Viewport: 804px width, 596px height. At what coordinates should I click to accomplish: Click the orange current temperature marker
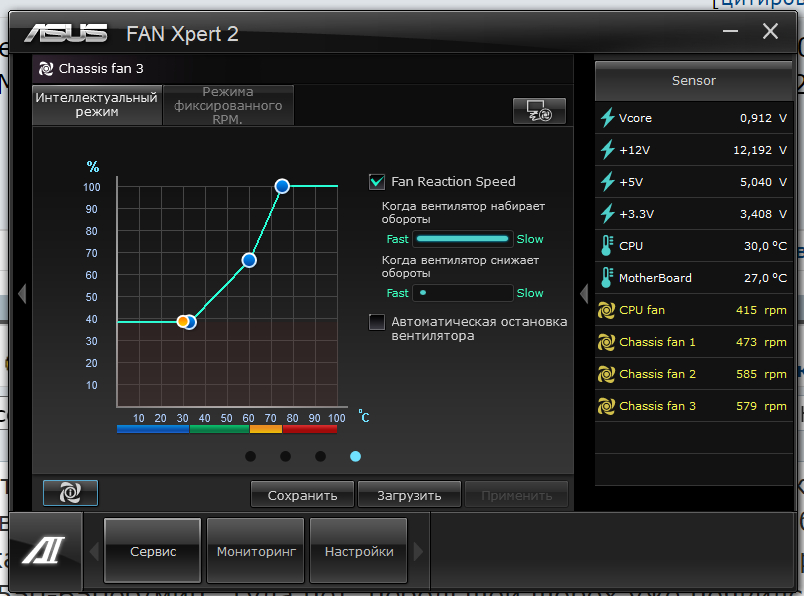click(x=183, y=322)
